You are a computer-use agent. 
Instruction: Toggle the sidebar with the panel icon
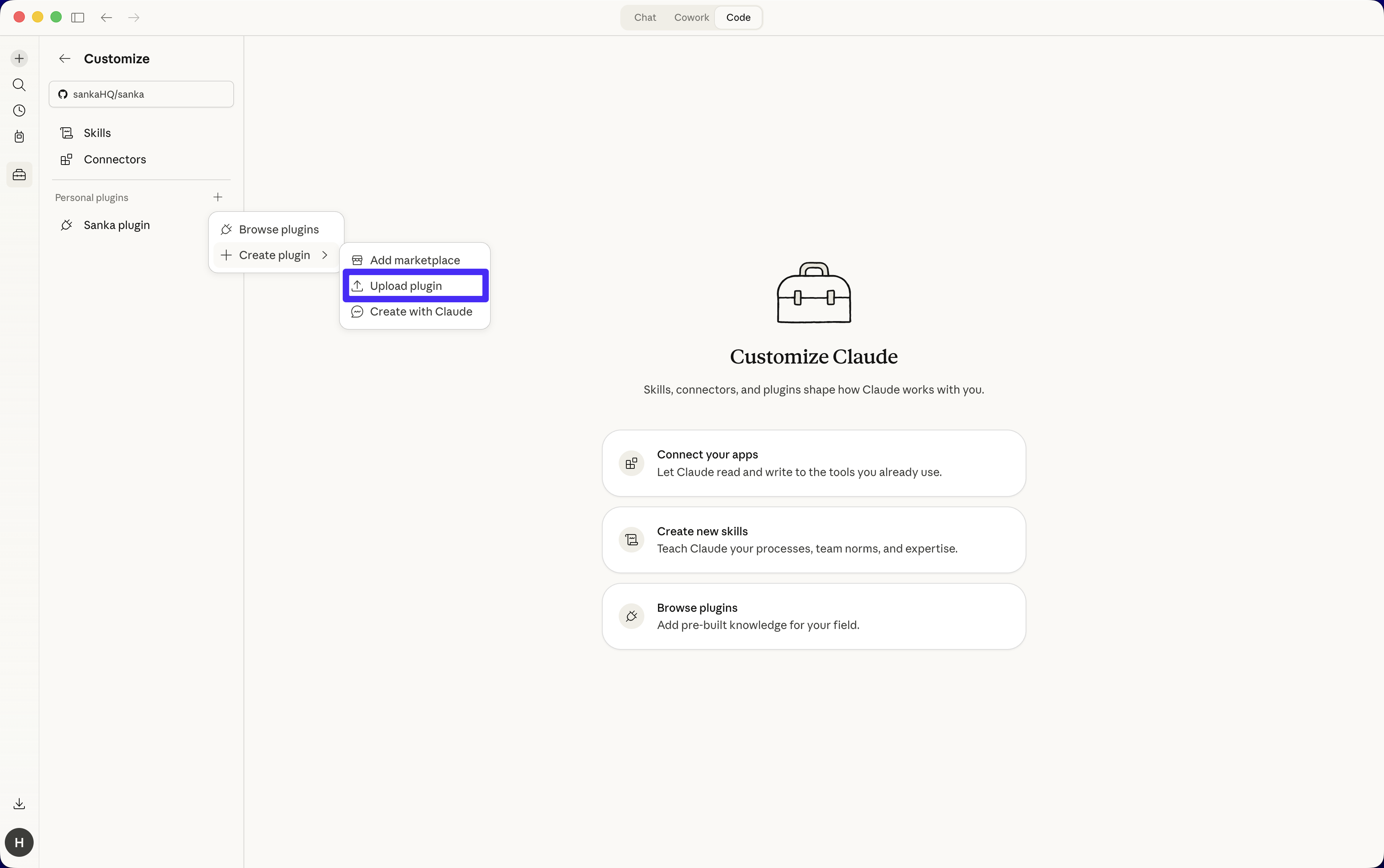click(x=77, y=17)
